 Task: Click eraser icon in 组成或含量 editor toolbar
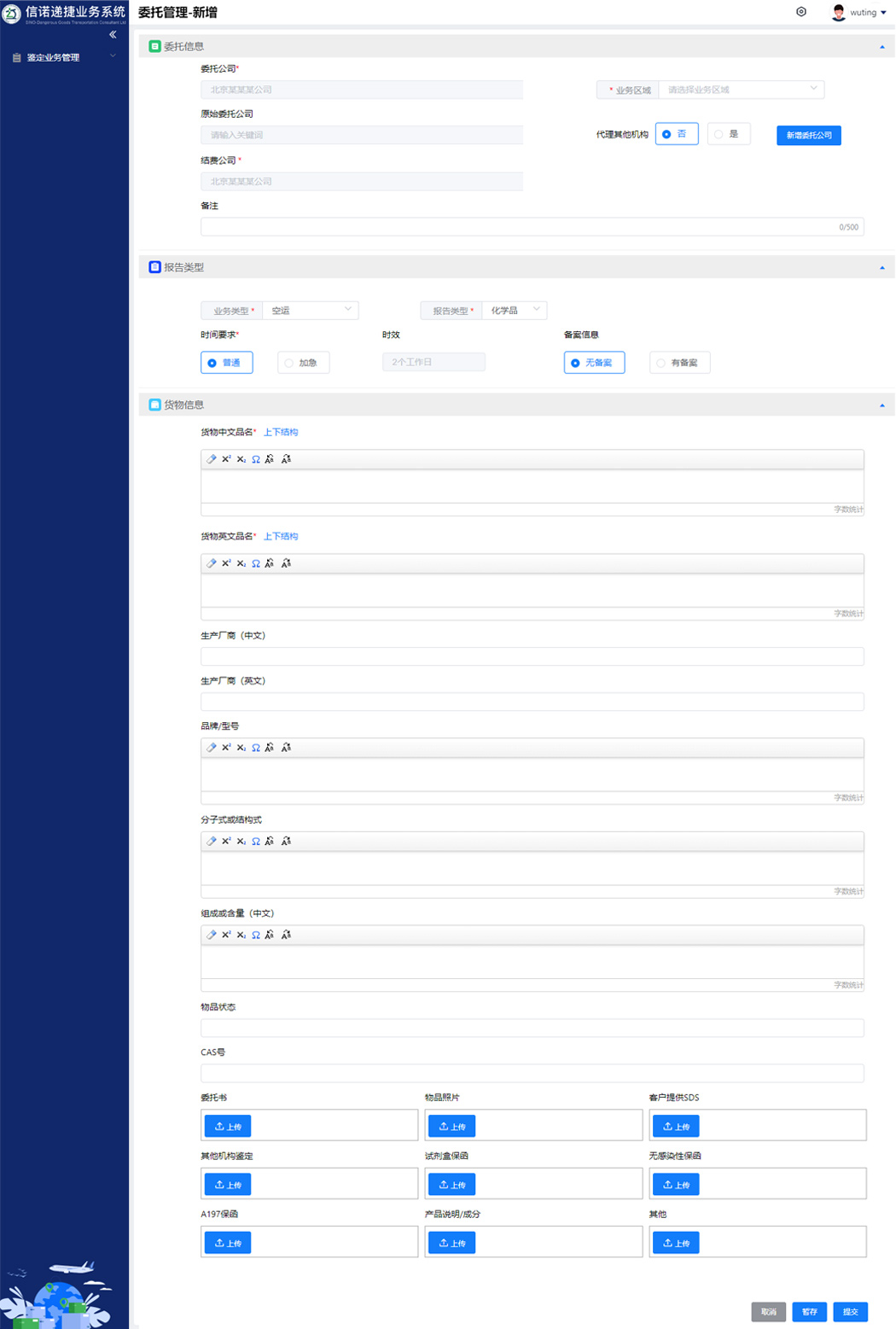point(212,936)
